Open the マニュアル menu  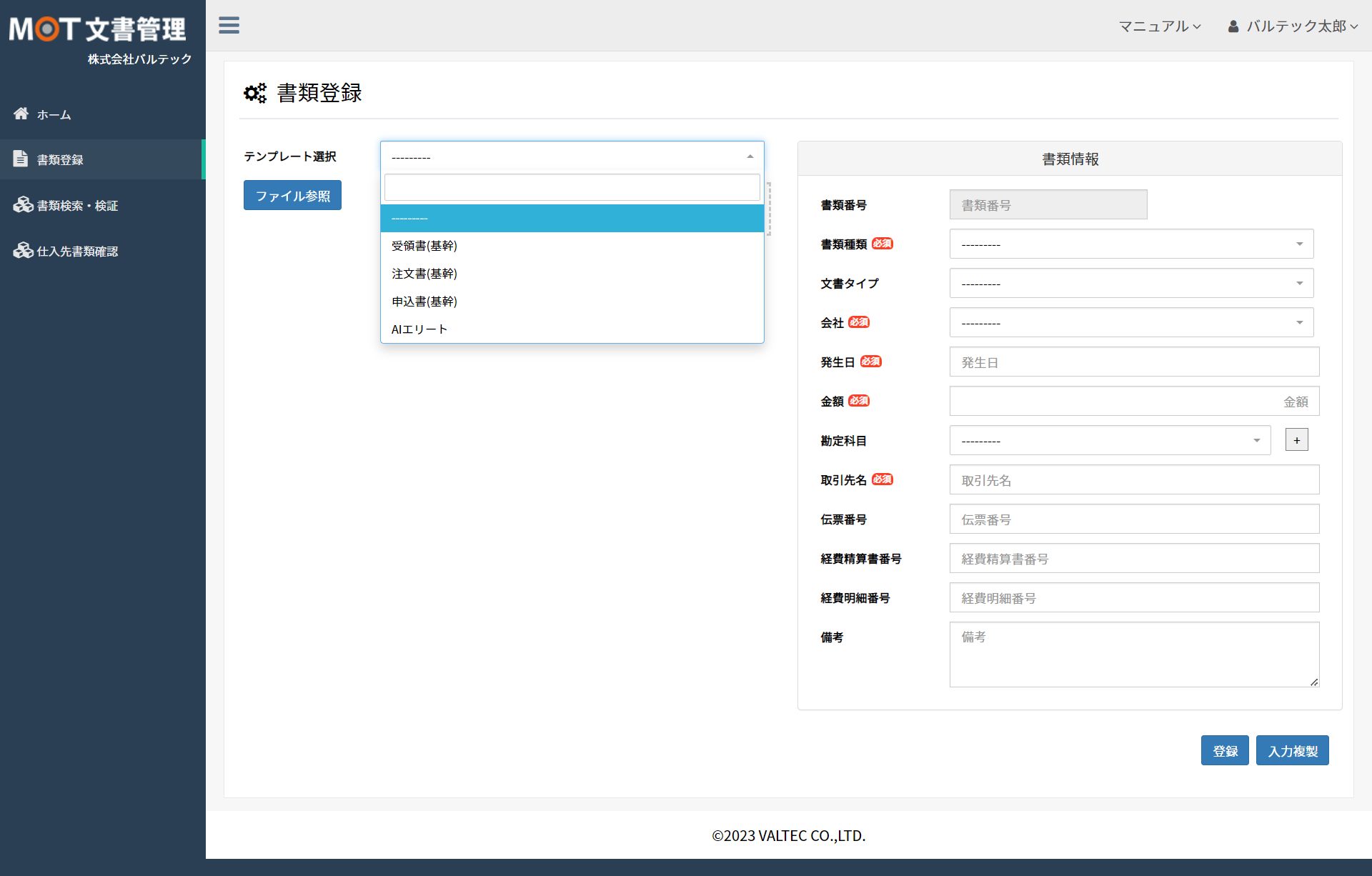coord(1159,26)
